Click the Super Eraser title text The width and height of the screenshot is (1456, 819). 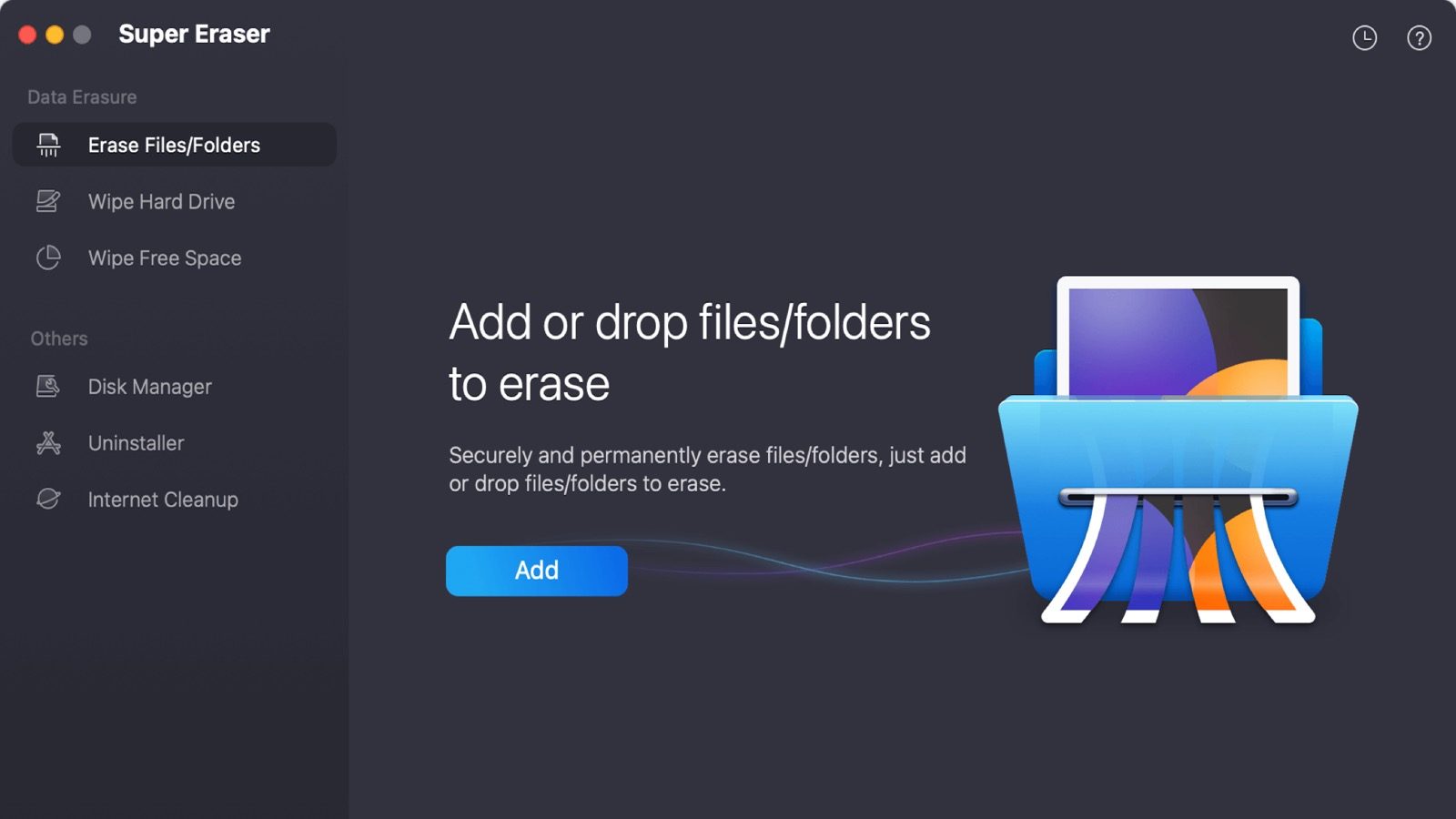pos(194,35)
